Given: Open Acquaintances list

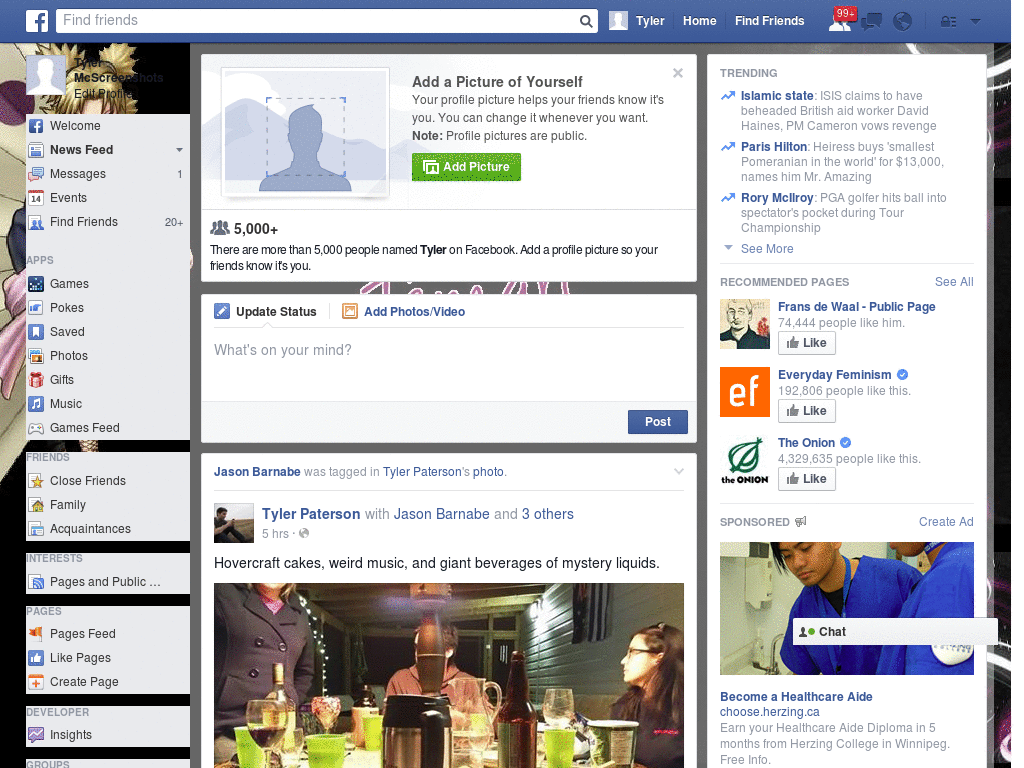Looking at the screenshot, I should coord(108,529).
